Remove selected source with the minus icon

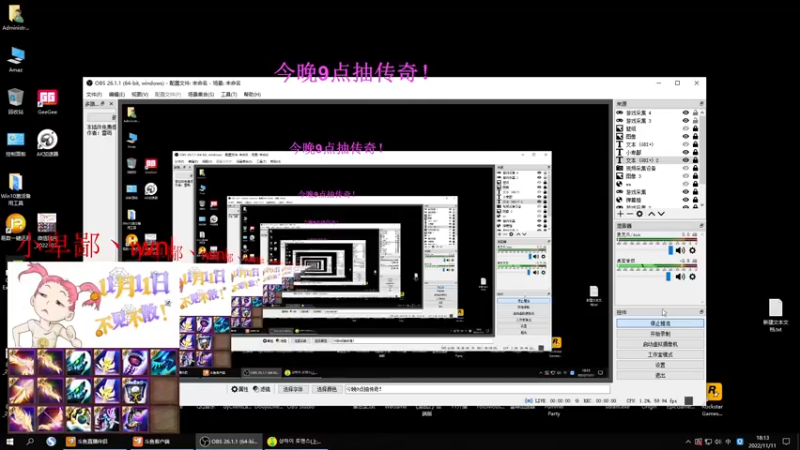630,214
